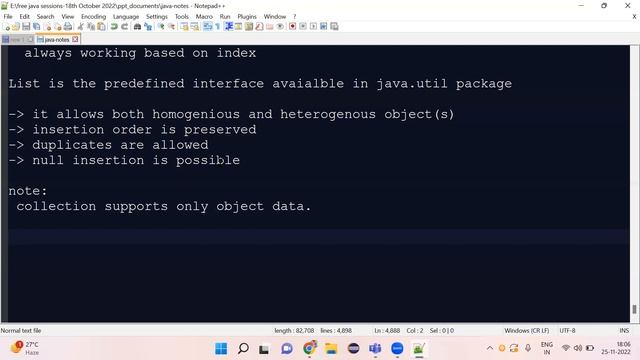640x360 pixels.
Task: Open the Replace dialog from the toolbar
Action: [x=149, y=27]
